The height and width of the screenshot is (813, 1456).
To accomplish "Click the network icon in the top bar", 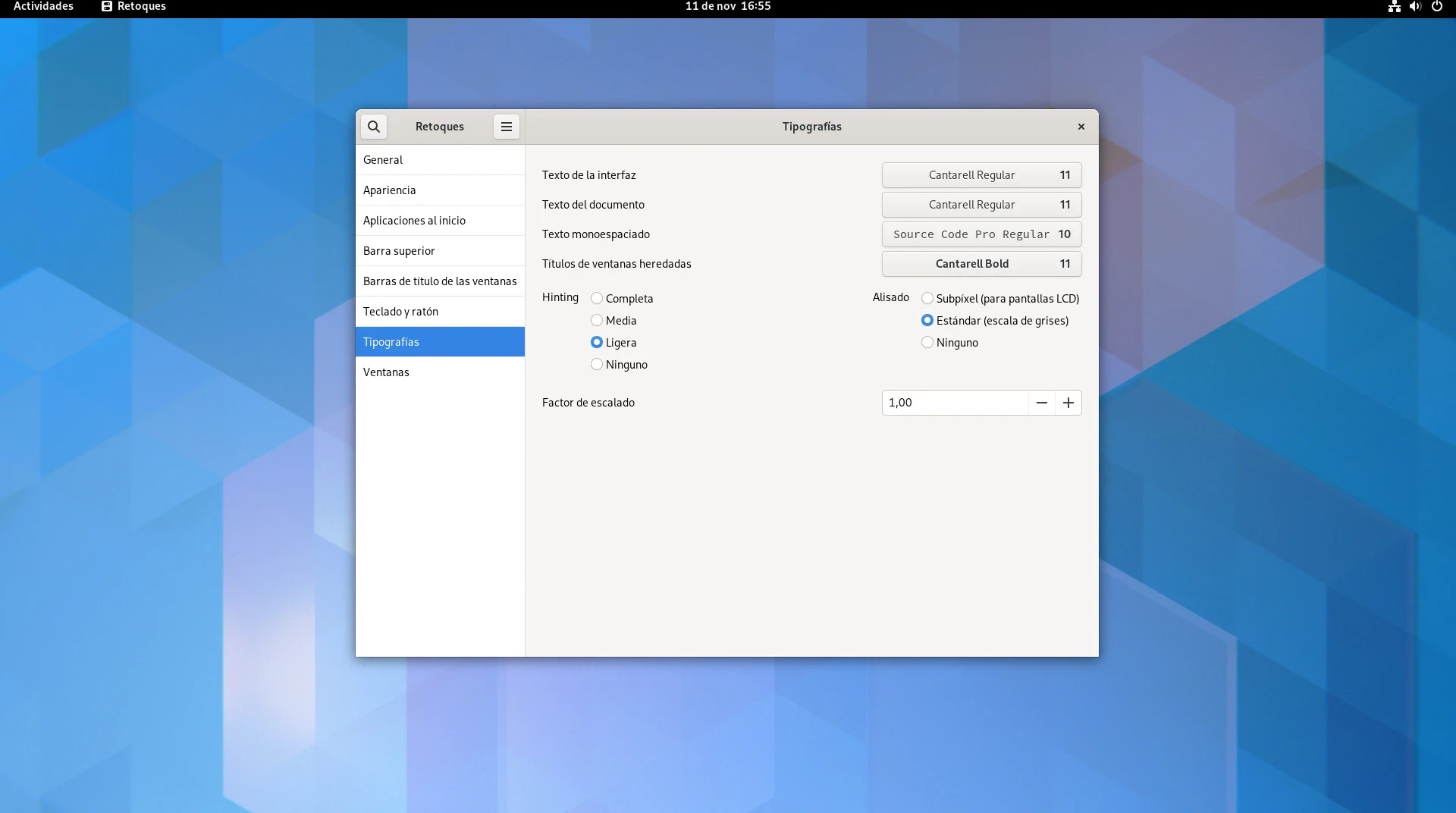I will pos(1394,7).
